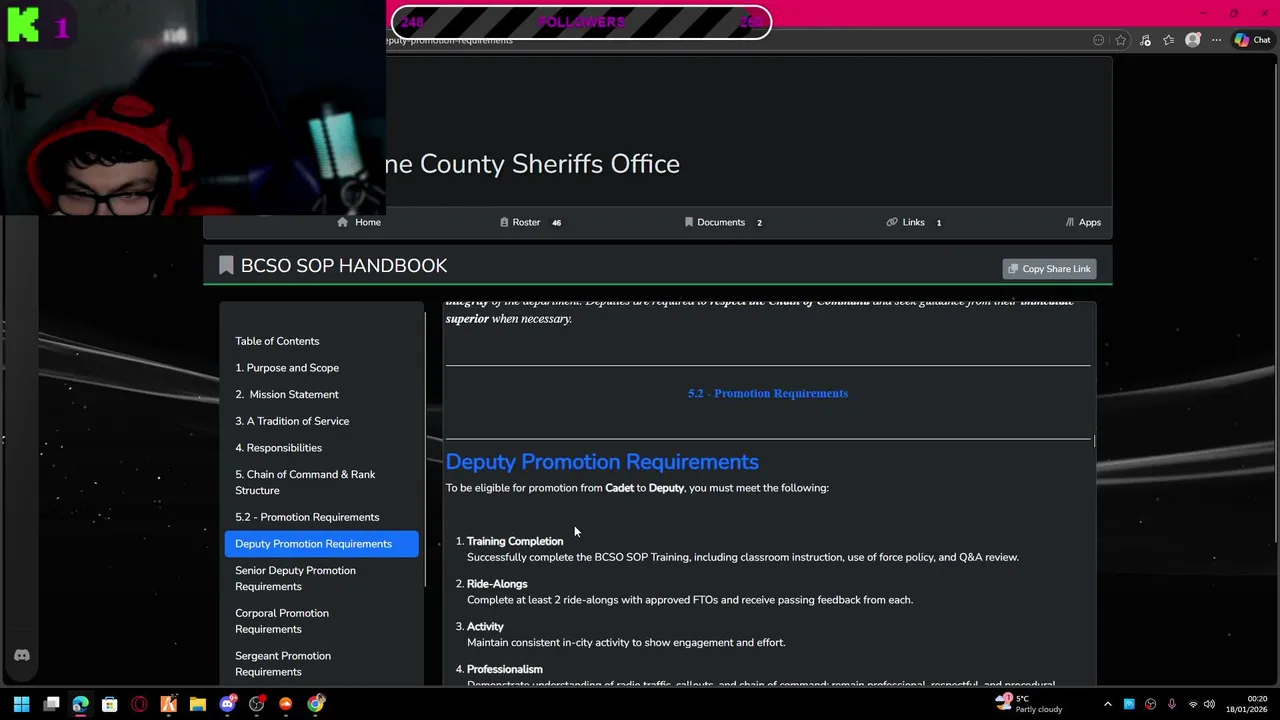
Task: Open the Roster tab
Action: 530,222
